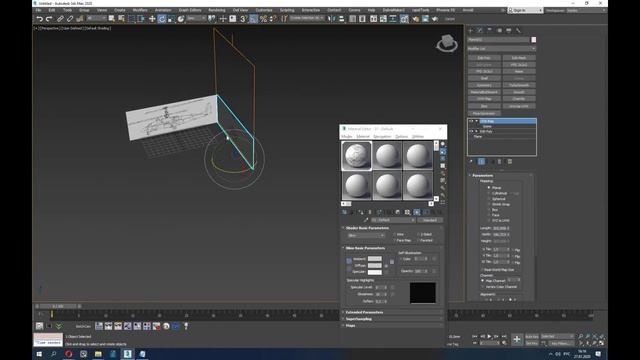Open the shader type dropdown
This screenshot has width=640, height=360.
tap(366, 236)
